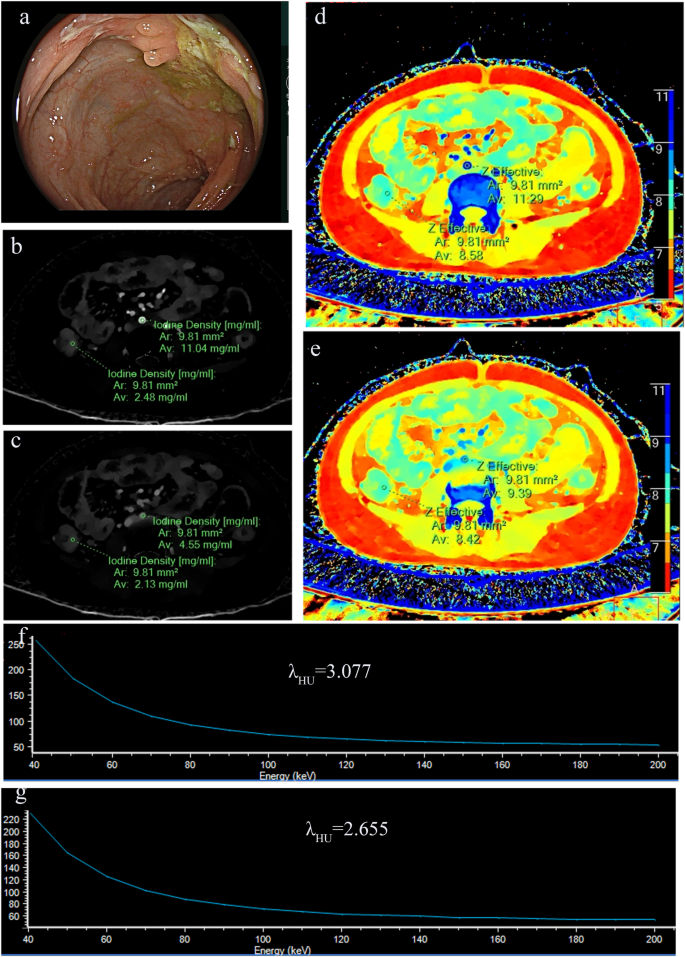Select the artery ROI circle in panel c
The image size is (685, 957).
point(143,516)
